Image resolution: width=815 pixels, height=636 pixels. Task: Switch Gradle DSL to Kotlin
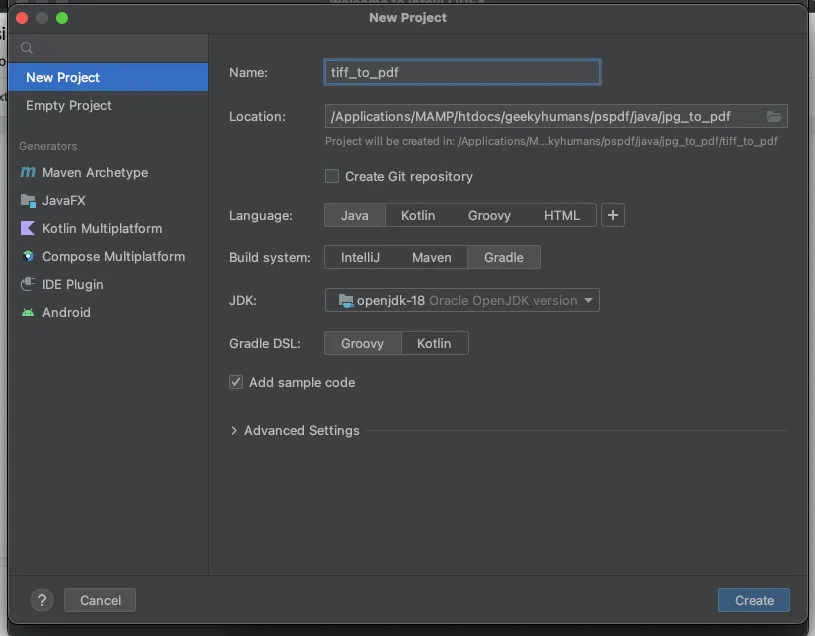pos(435,343)
